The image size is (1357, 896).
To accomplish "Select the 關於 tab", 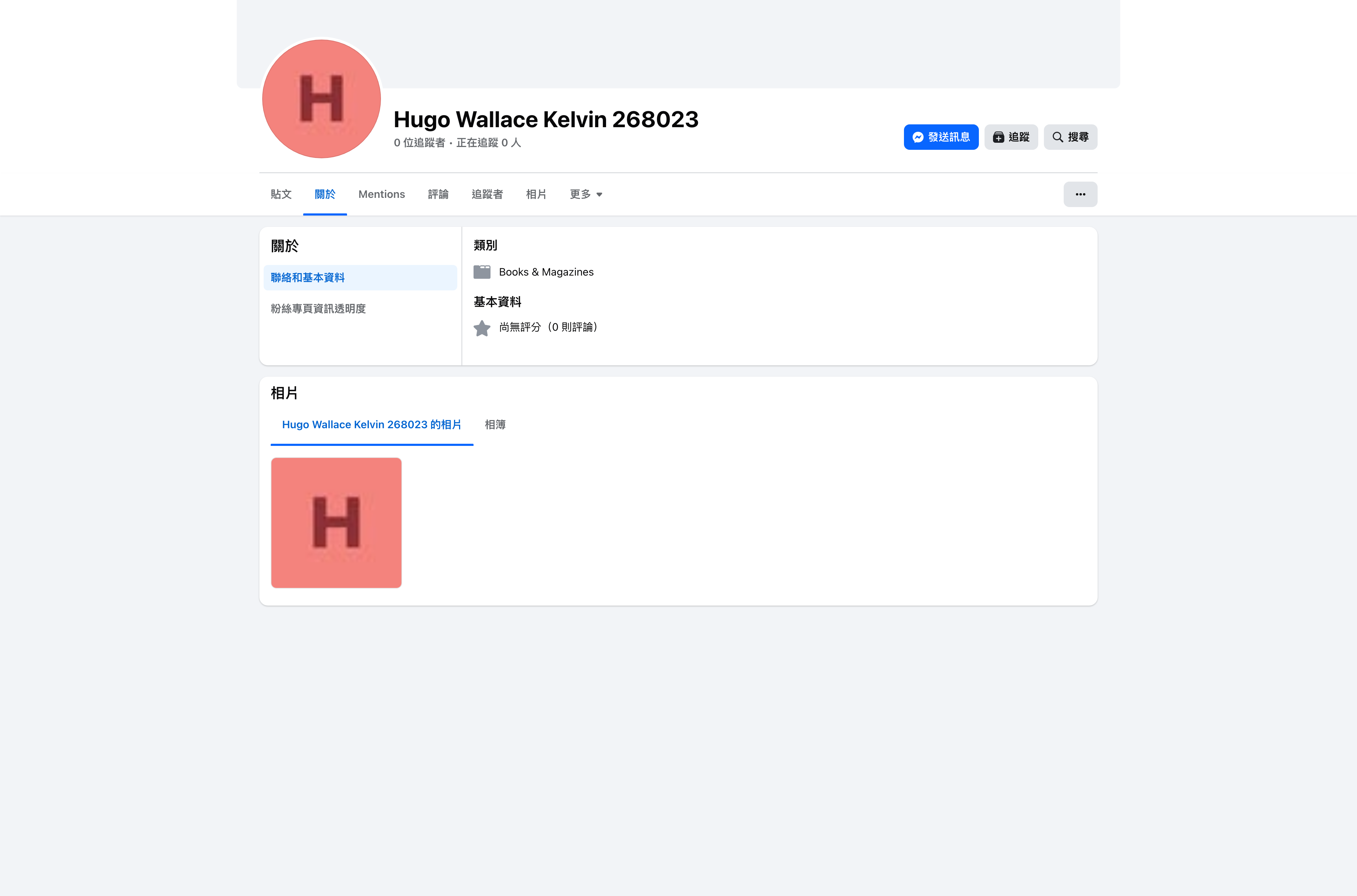I will pyautogui.click(x=324, y=194).
